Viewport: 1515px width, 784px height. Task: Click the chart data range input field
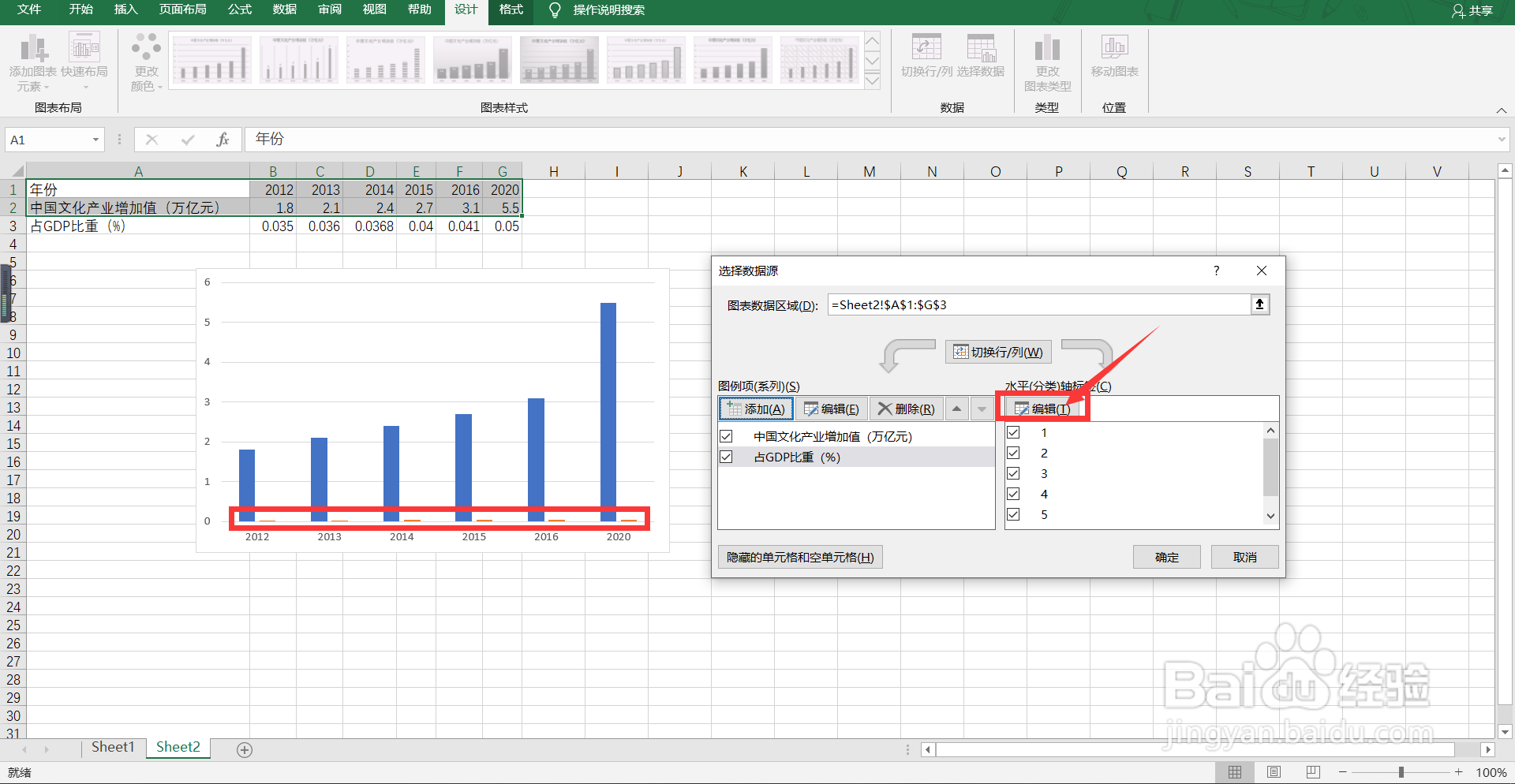1038,304
